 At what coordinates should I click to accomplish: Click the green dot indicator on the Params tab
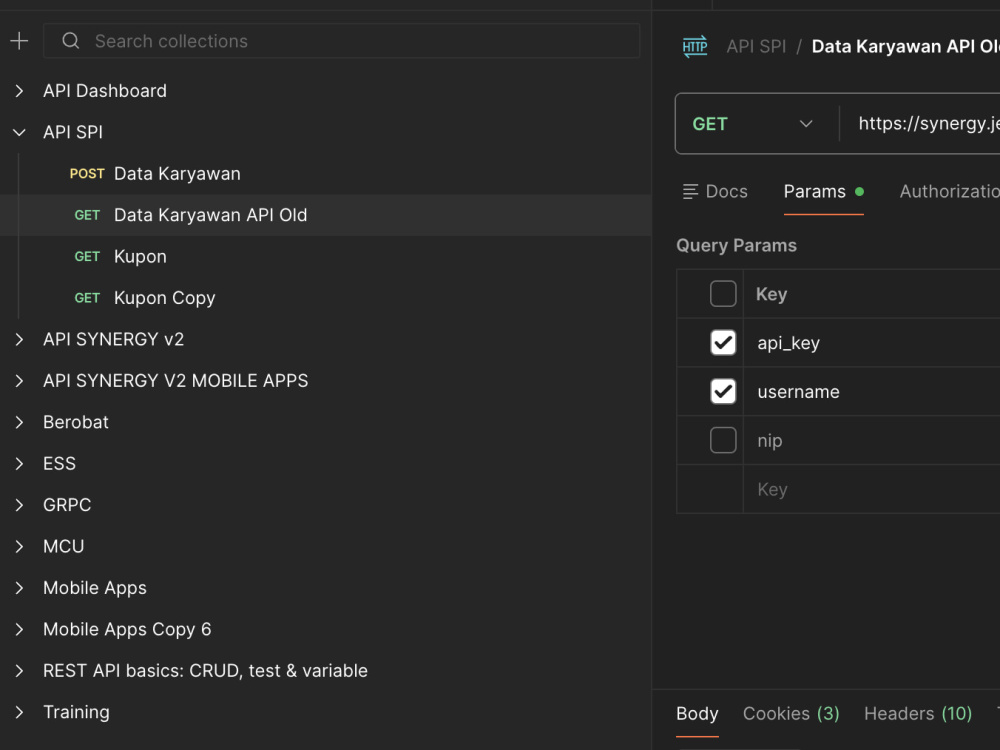tap(859, 191)
